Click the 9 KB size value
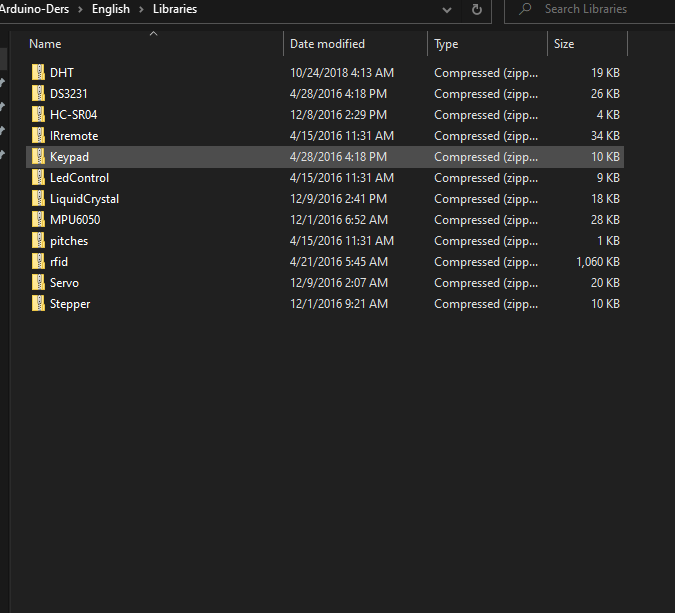675x613 pixels. click(608, 177)
